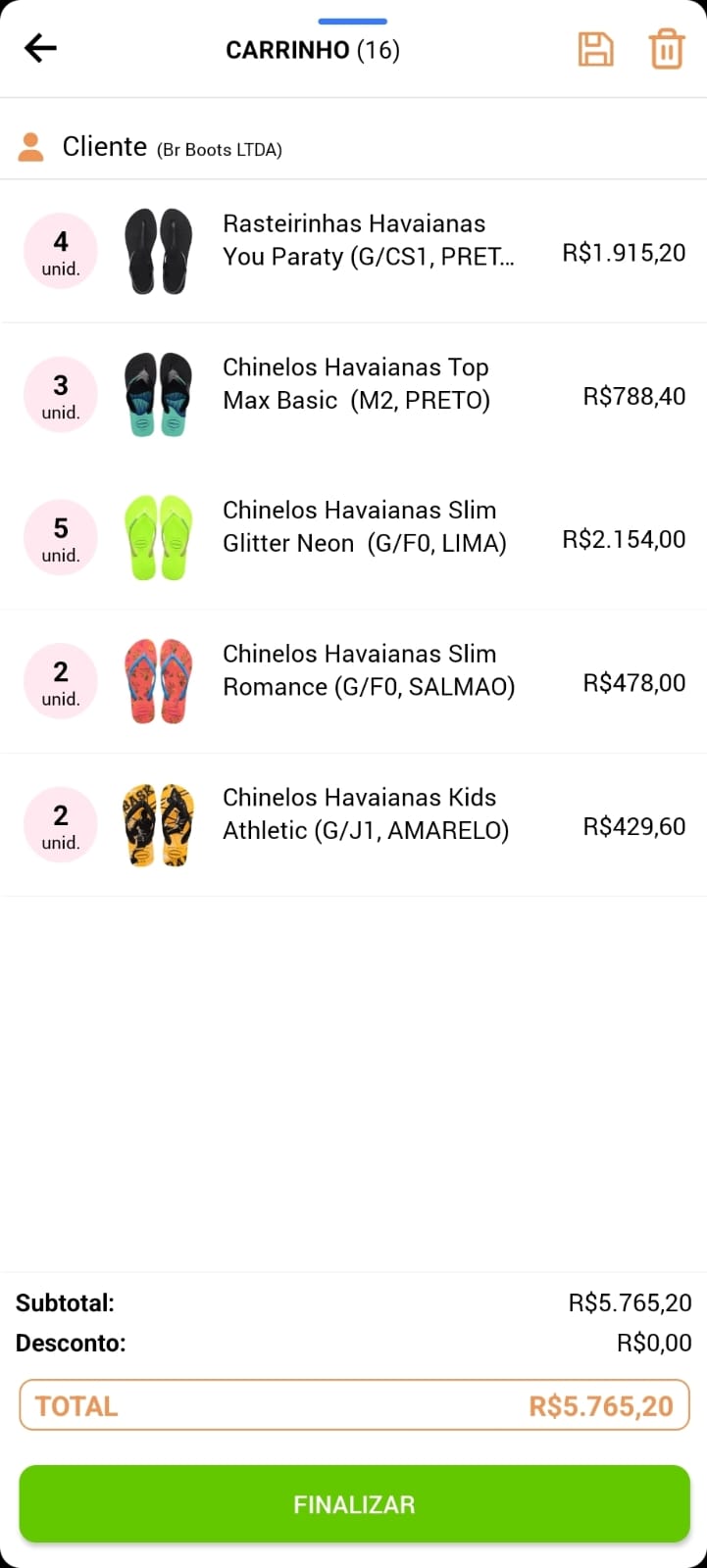Viewport: 707px width, 1568px height.
Task: Tap the orange customer person icon
Action: pos(31,147)
